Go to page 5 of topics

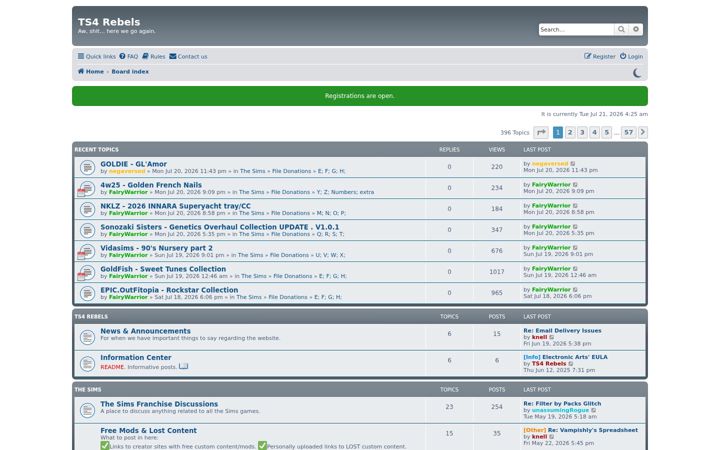pyautogui.click(x=607, y=132)
